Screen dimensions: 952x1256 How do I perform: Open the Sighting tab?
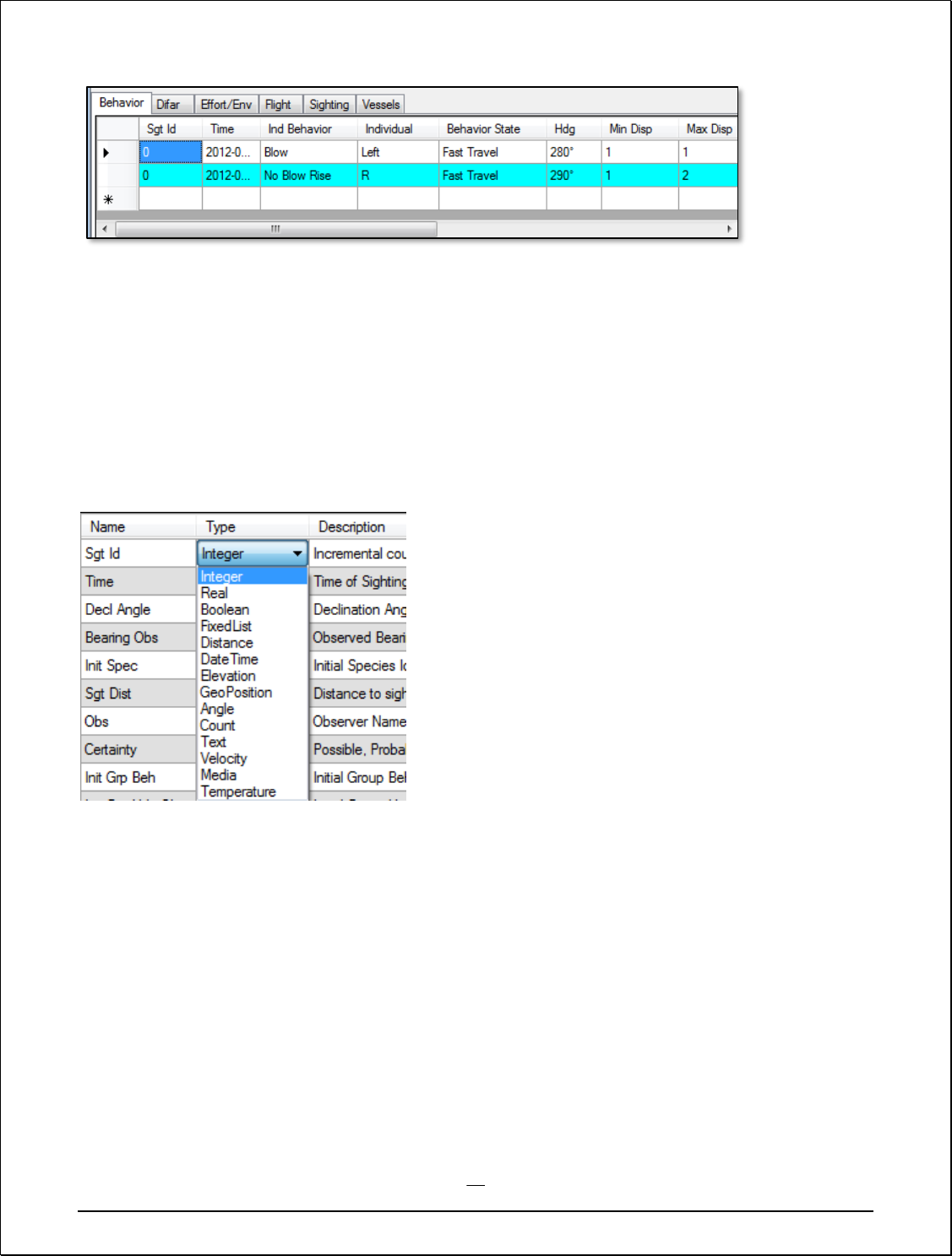(x=329, y=105)
